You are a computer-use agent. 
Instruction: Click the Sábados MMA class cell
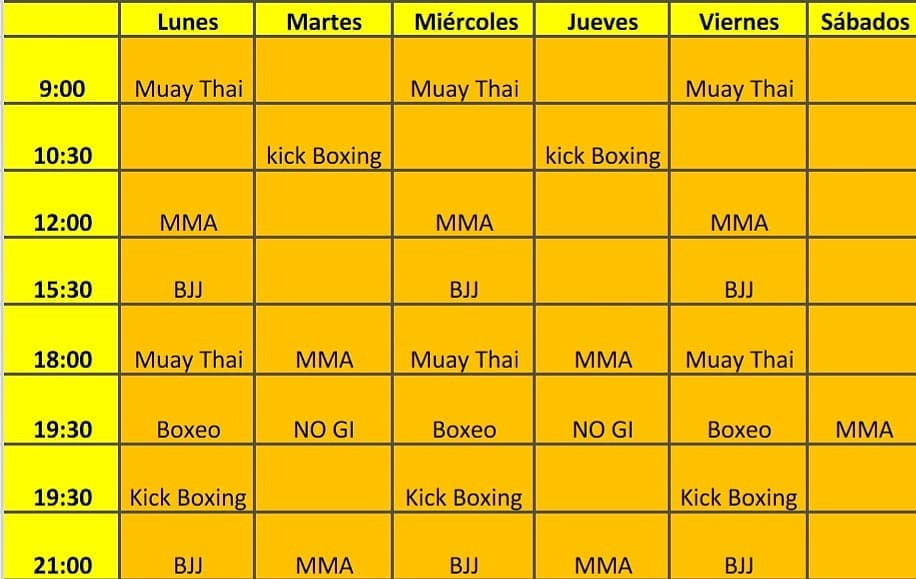(864, 430)
